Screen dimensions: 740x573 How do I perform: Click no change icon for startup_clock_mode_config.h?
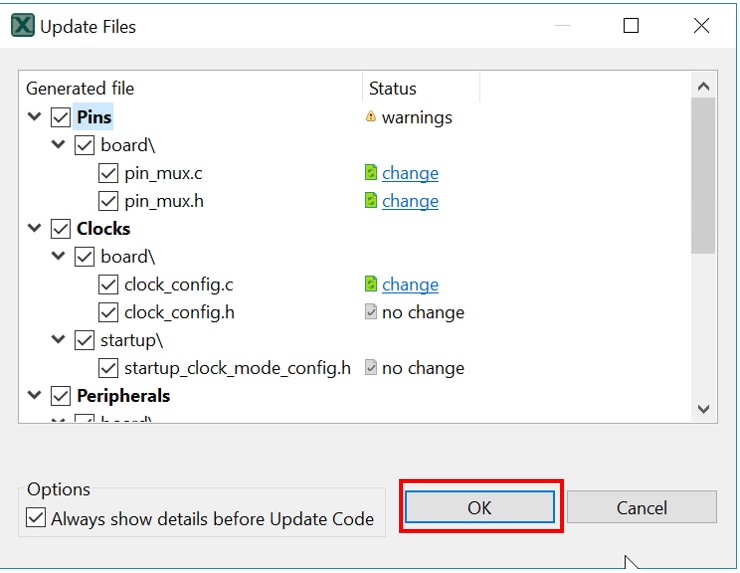[x=371, y=368]
